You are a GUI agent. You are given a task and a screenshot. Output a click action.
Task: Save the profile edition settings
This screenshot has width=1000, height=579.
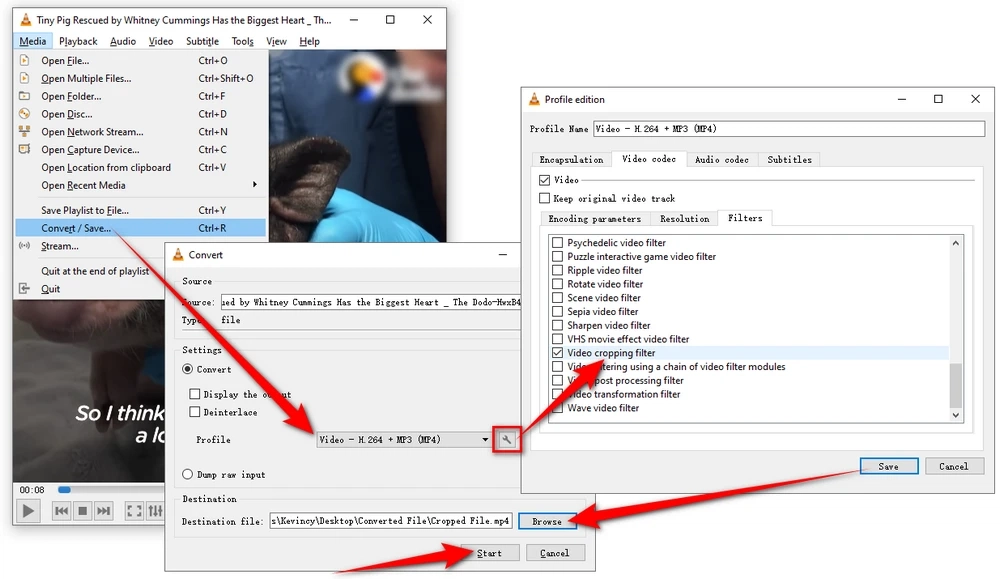888,466
